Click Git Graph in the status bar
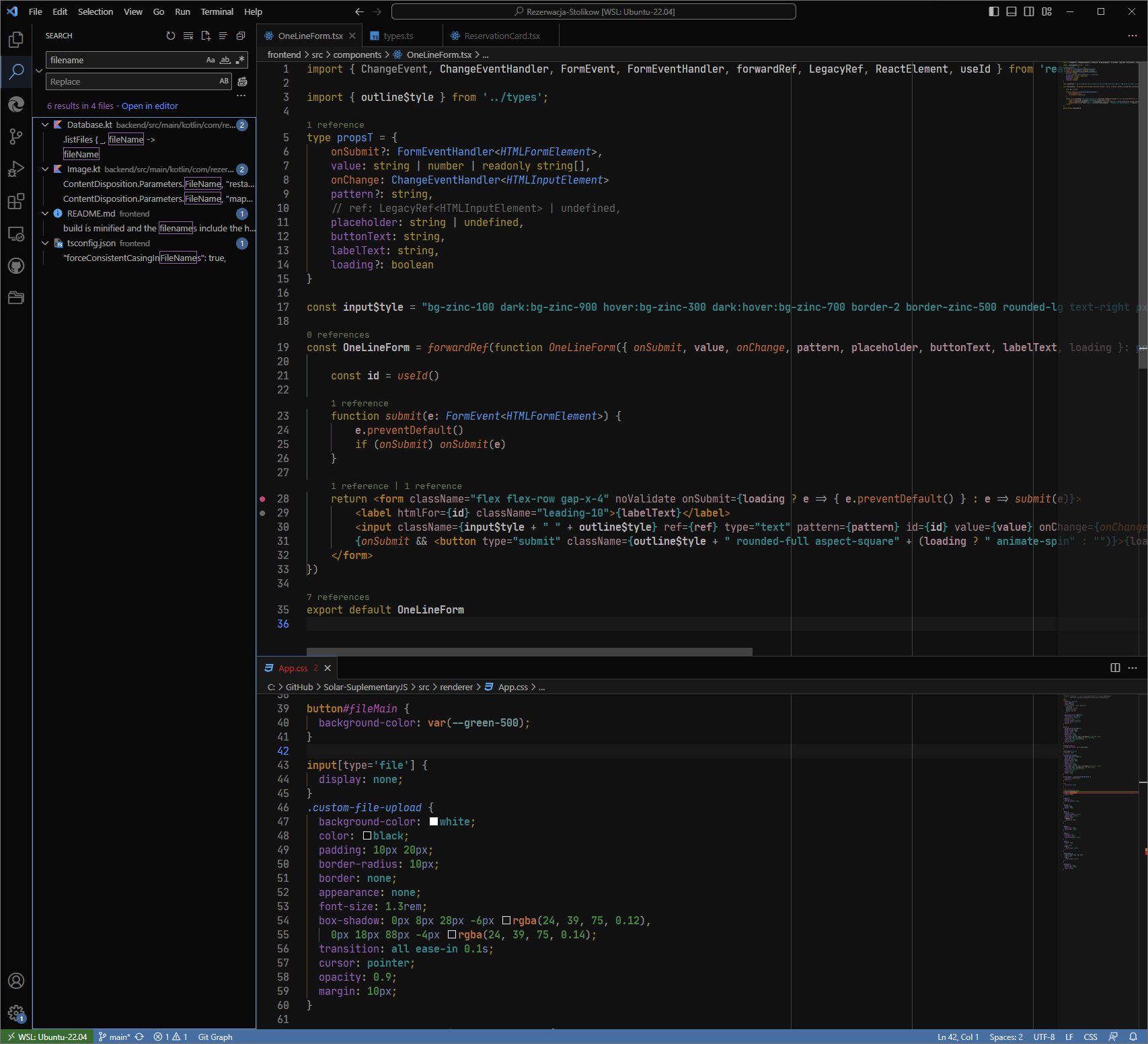Image resolution: width=1148 pixels, height=1044 pixels. click(x=215, y=1037)
